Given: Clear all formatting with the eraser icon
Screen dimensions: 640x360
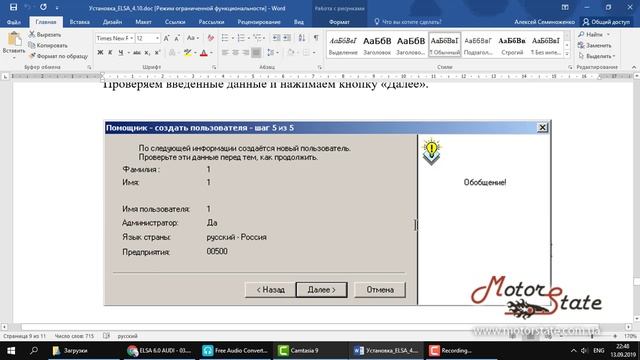Looking at the screenshot, I should point(210,38).
